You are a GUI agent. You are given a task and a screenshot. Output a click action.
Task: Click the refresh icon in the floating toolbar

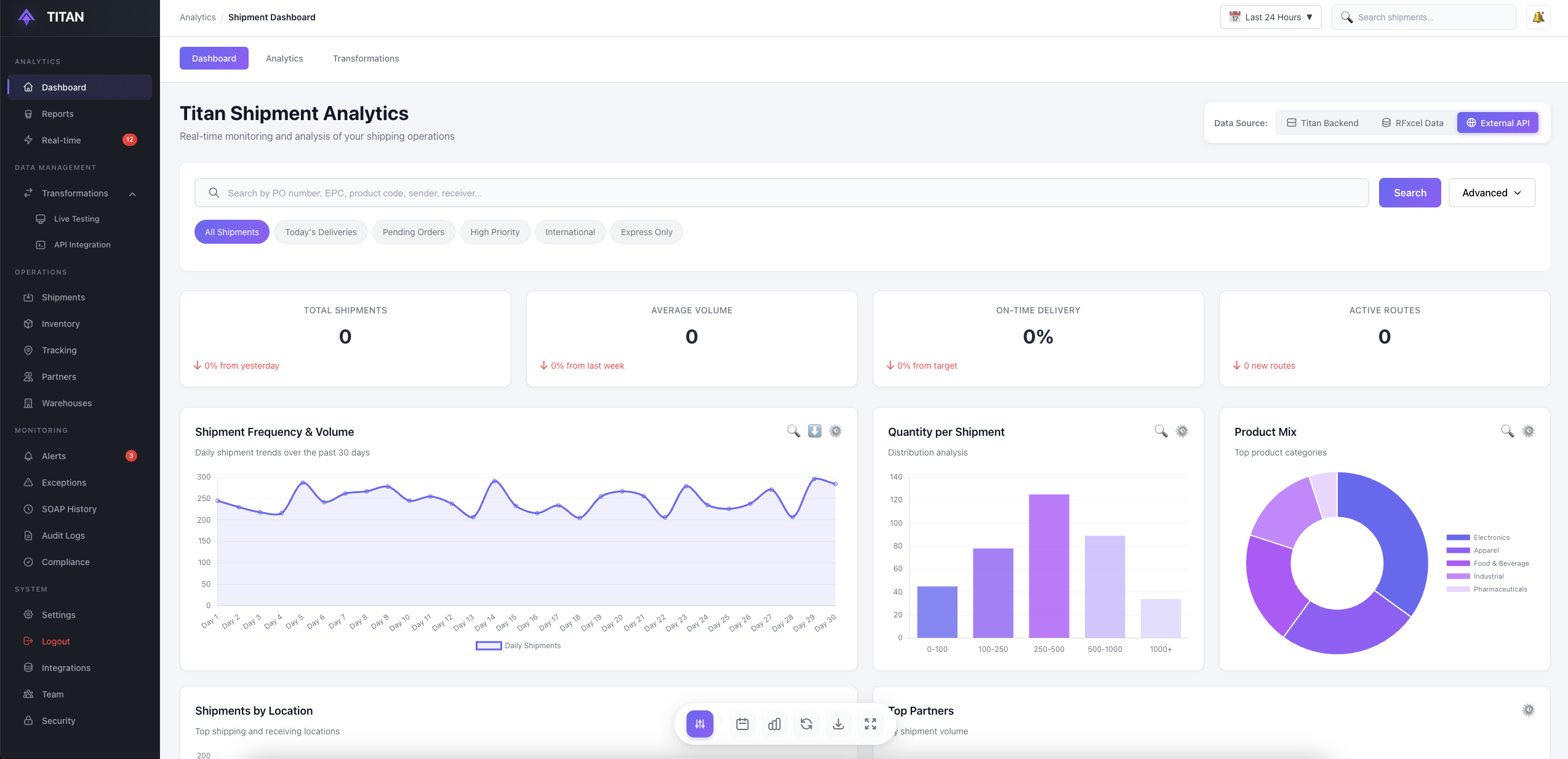click(806, 724)
